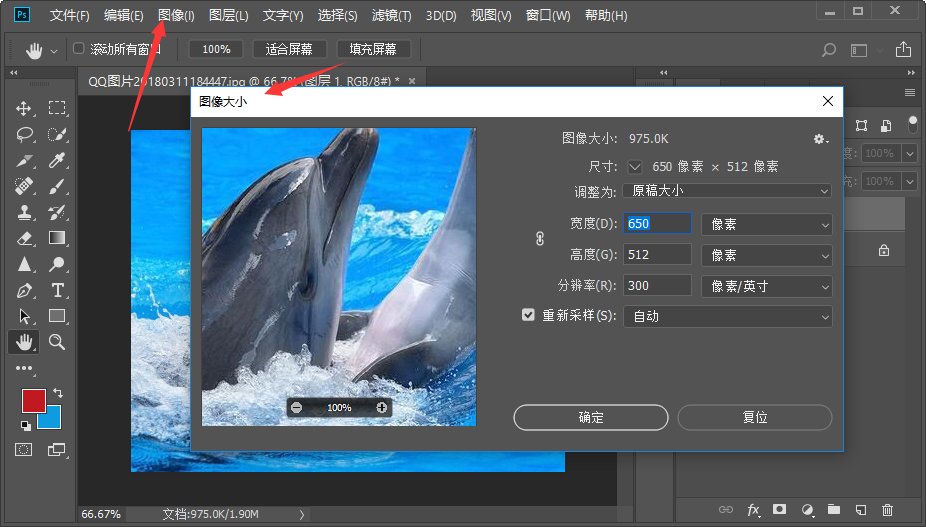Close the 图像大小 dialog
This screenshot has width=926, height=527.
coord(828,101)
